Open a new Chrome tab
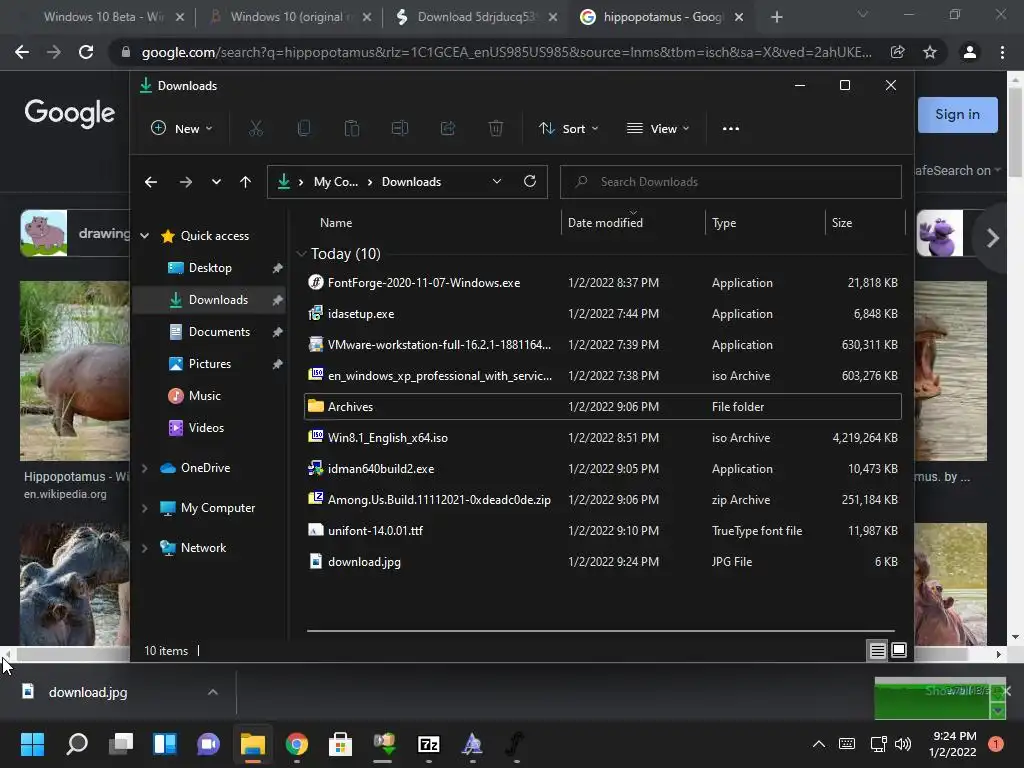Viewport: 1024px width, 768px height. (776, 17)
